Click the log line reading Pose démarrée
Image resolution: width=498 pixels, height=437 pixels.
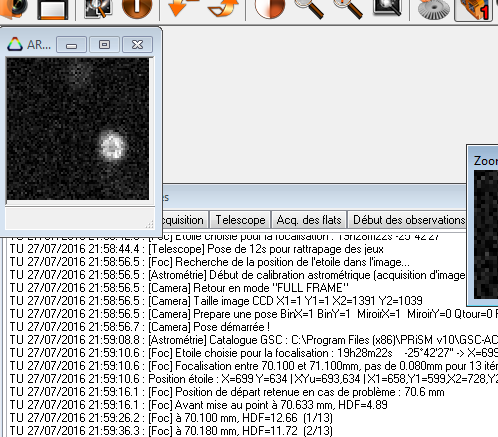pyautogui.click(x=140, y=327)
